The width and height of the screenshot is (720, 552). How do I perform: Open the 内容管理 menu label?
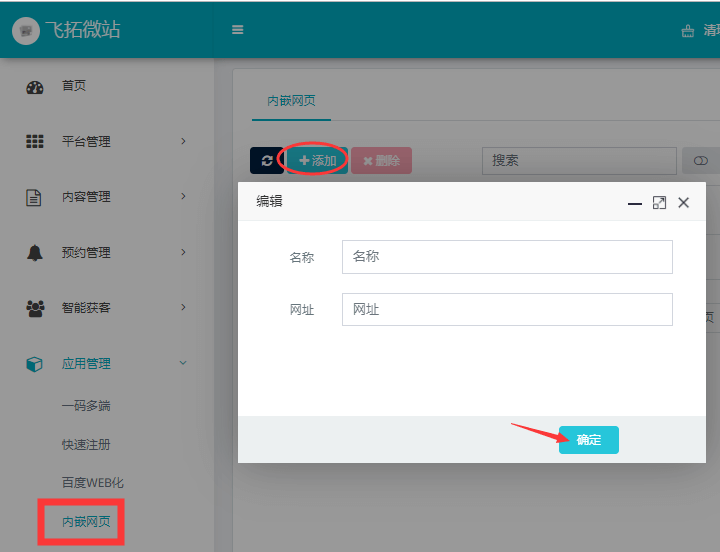point(86,197)
